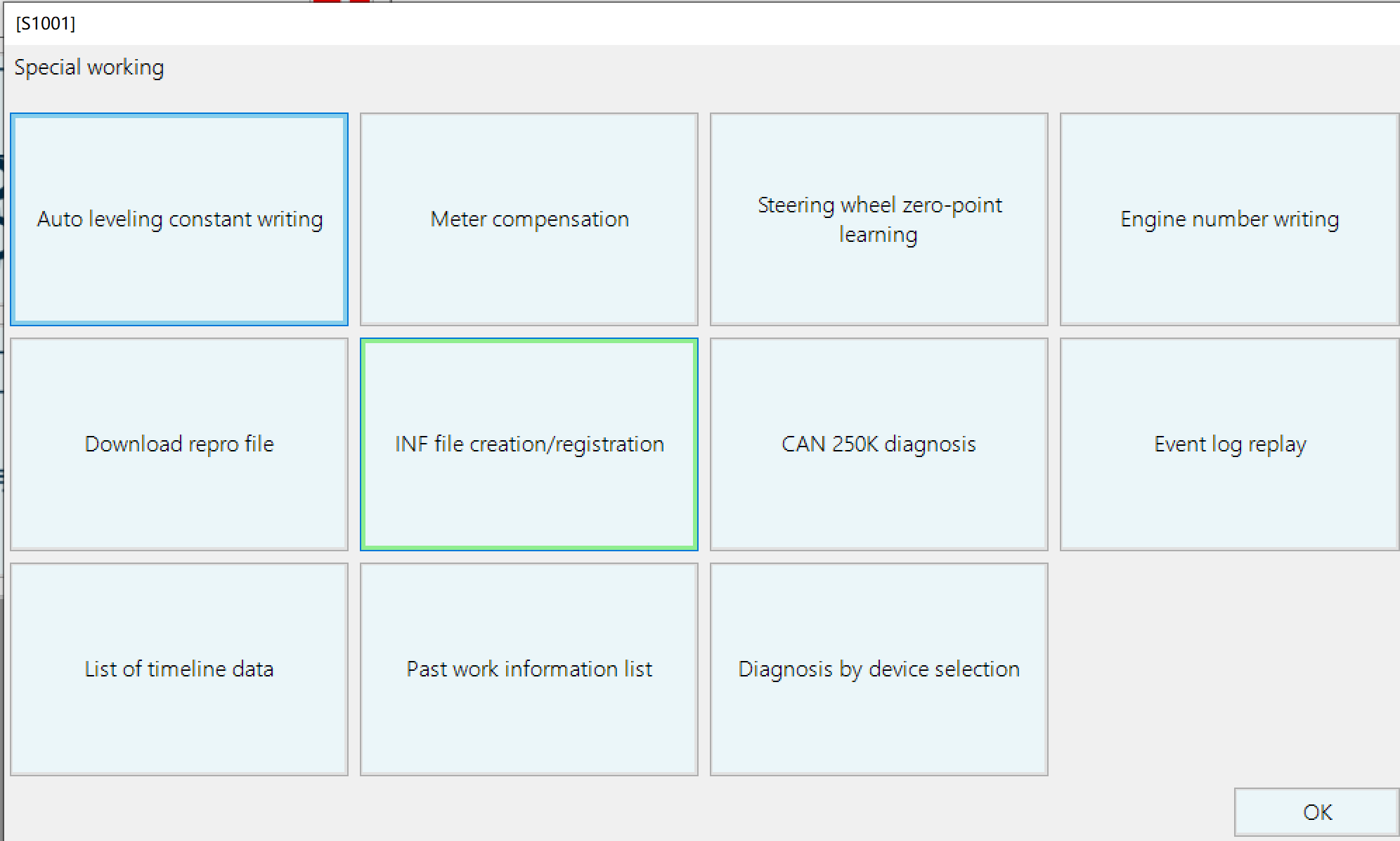This screenshot has height=841, width=1400.
Task: Open INF file creation/registration
Action: (x=529, y=444)
